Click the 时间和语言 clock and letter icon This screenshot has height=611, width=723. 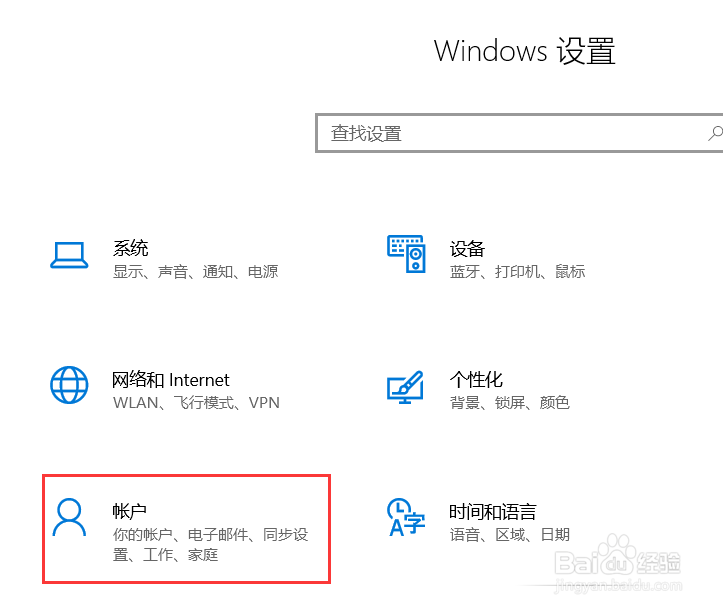click(406, 517)
